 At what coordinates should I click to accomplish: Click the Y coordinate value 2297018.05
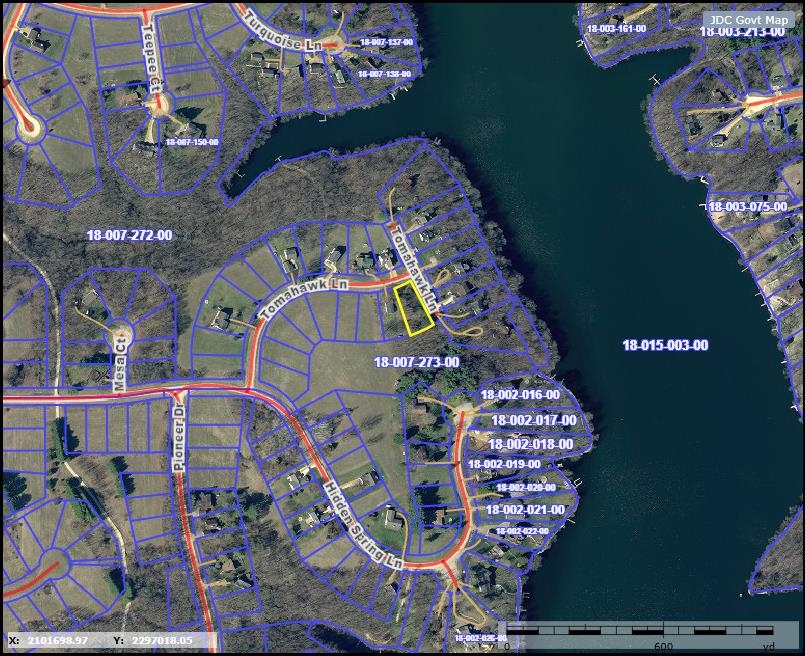[162, 641]
